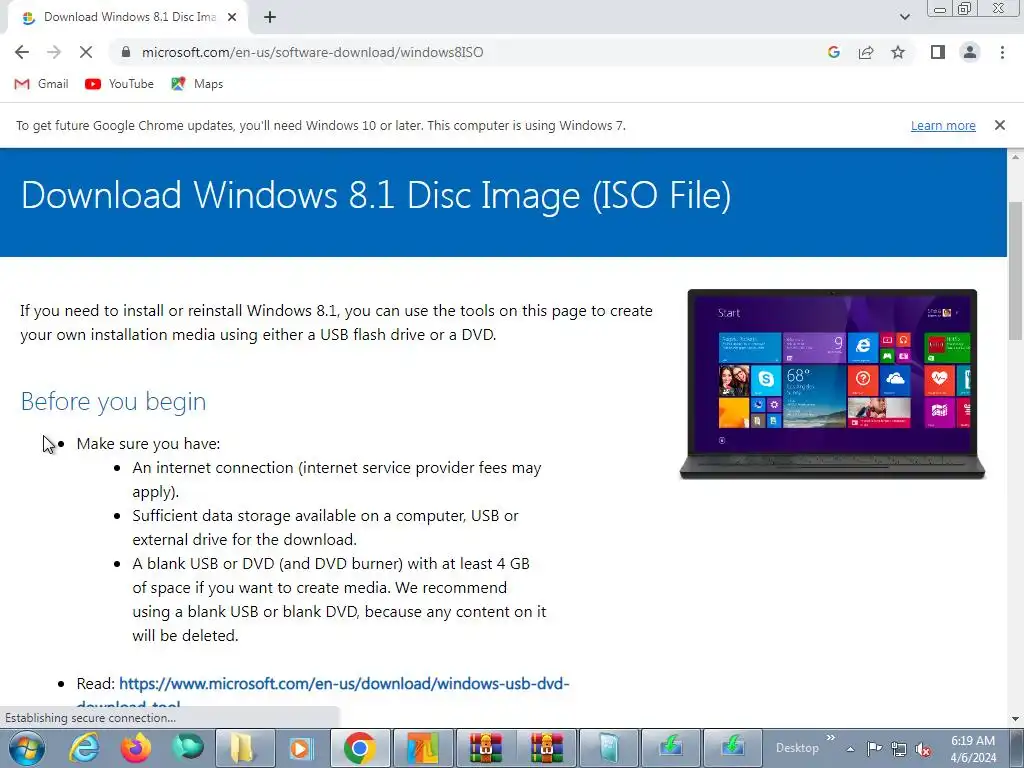
Task: Click the scrollbar up arrow
Action: 1016,157
